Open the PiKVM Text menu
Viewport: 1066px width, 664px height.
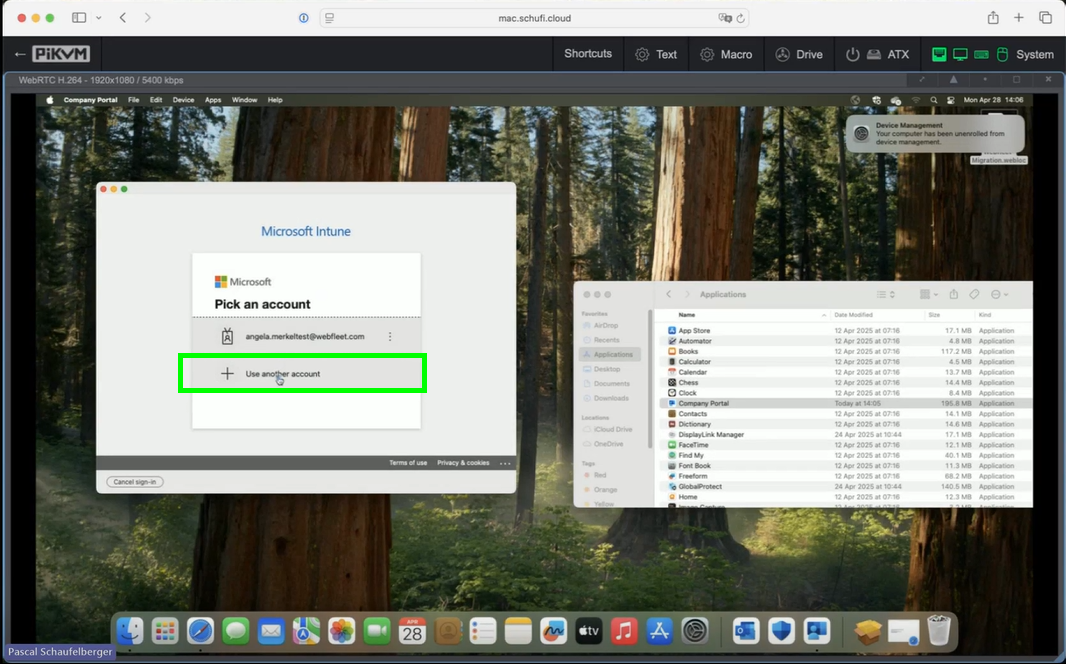click(656, 54)
